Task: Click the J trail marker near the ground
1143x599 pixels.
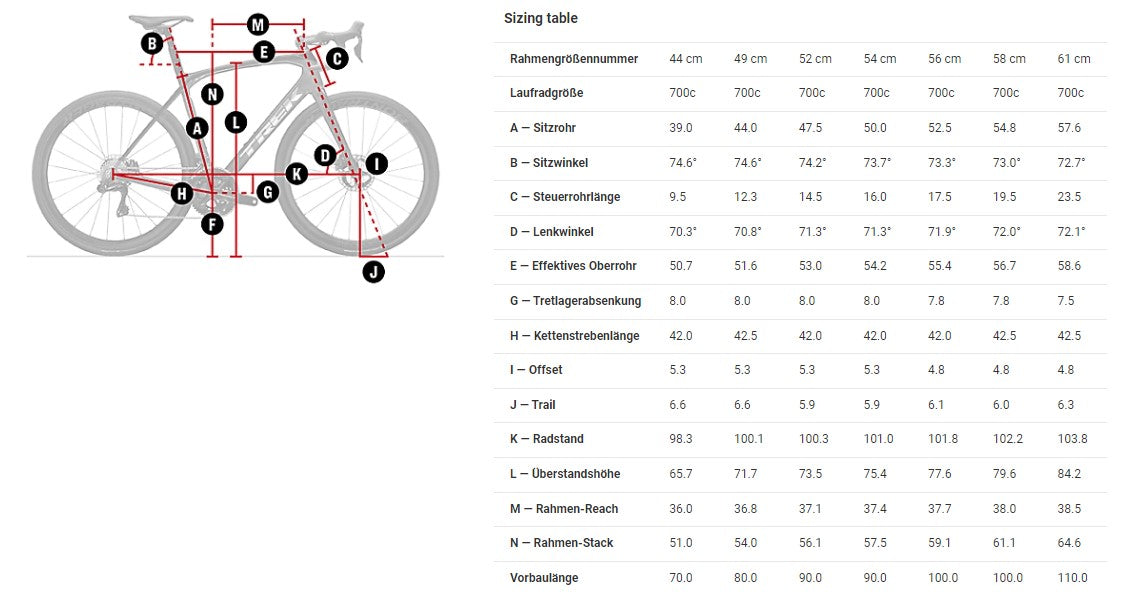Action: point(373,270)
